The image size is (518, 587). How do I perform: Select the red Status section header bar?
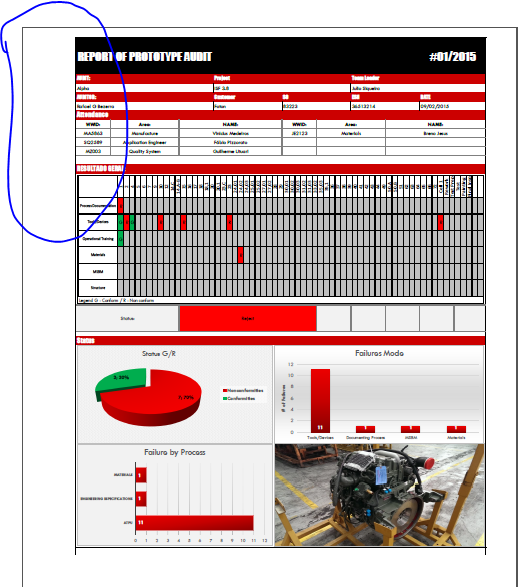coord(280,340)
